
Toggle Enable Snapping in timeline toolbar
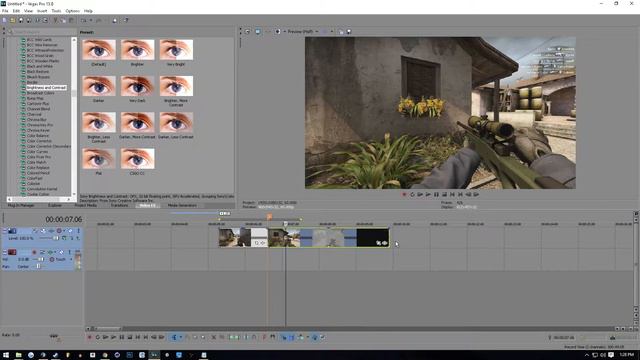point(284,337)
